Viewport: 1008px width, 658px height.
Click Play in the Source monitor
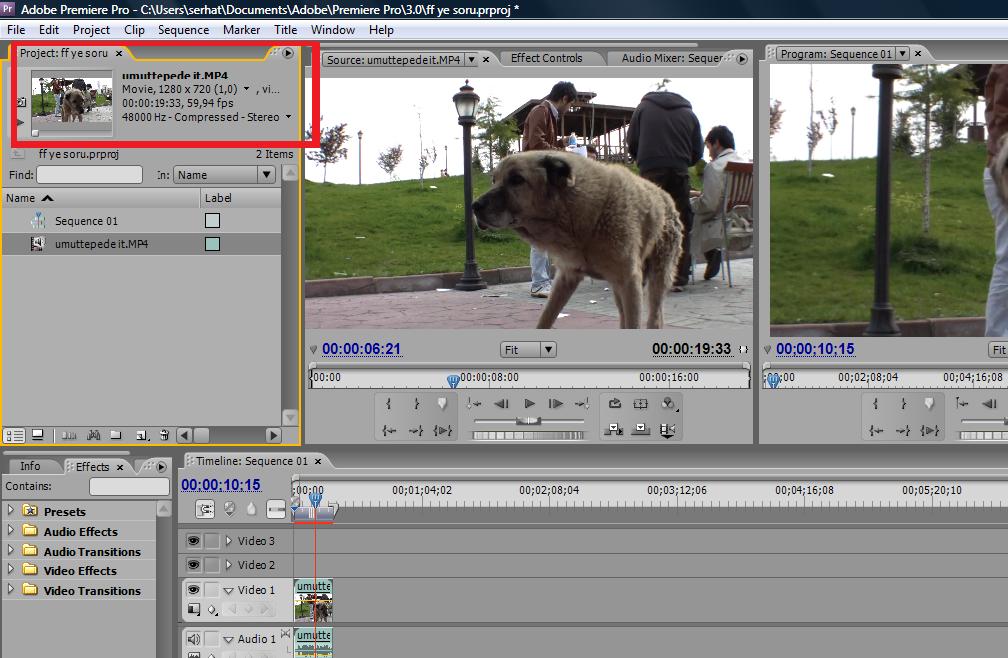529,404
